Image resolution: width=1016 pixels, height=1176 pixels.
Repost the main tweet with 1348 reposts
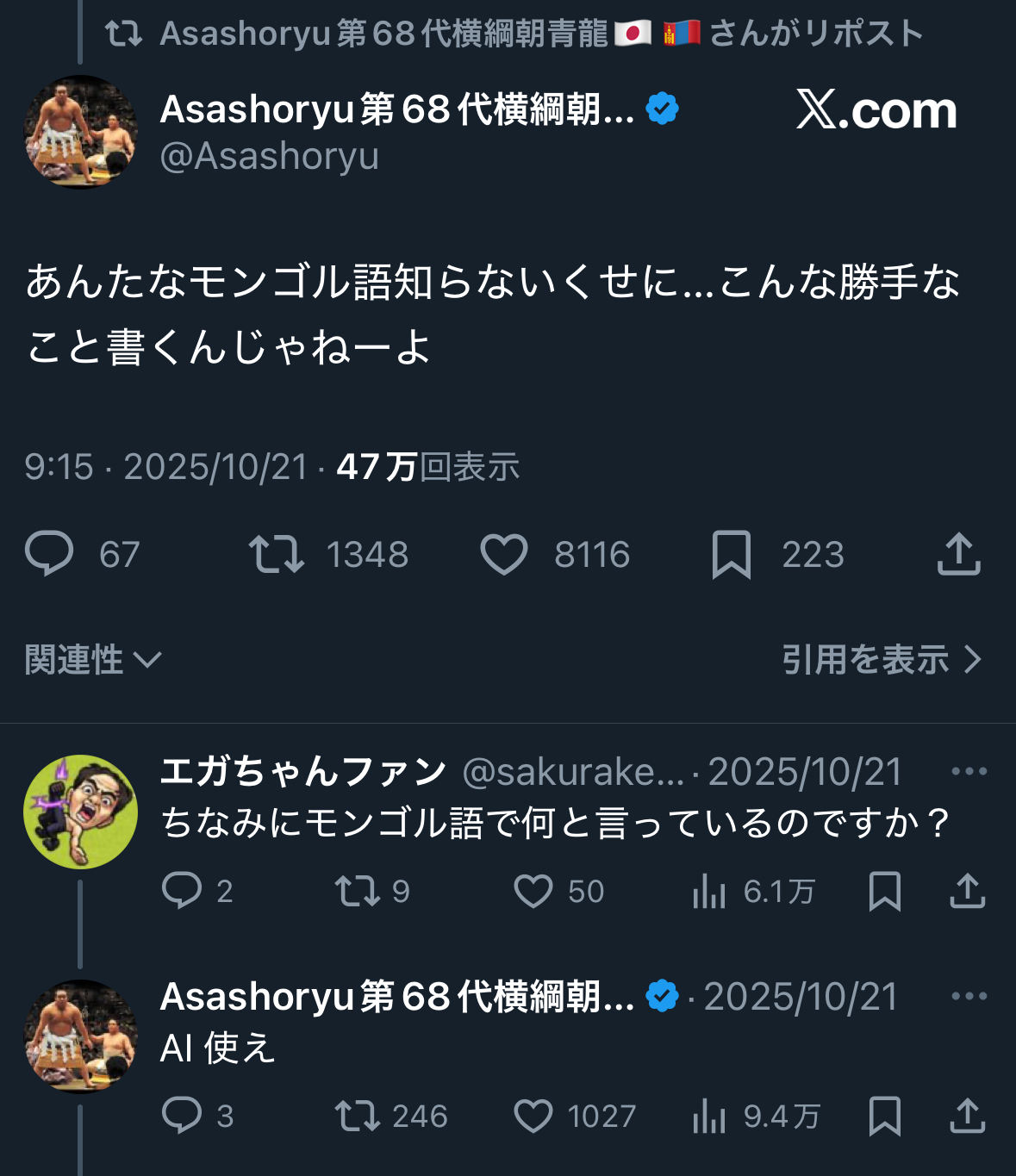click(x=277, y=554)
